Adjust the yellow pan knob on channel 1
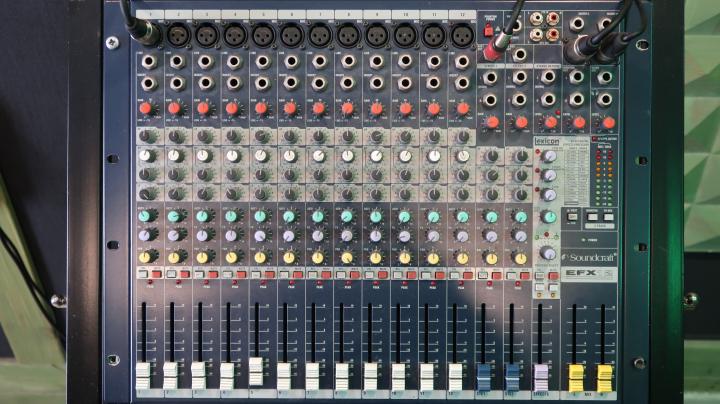 point(145,257)
